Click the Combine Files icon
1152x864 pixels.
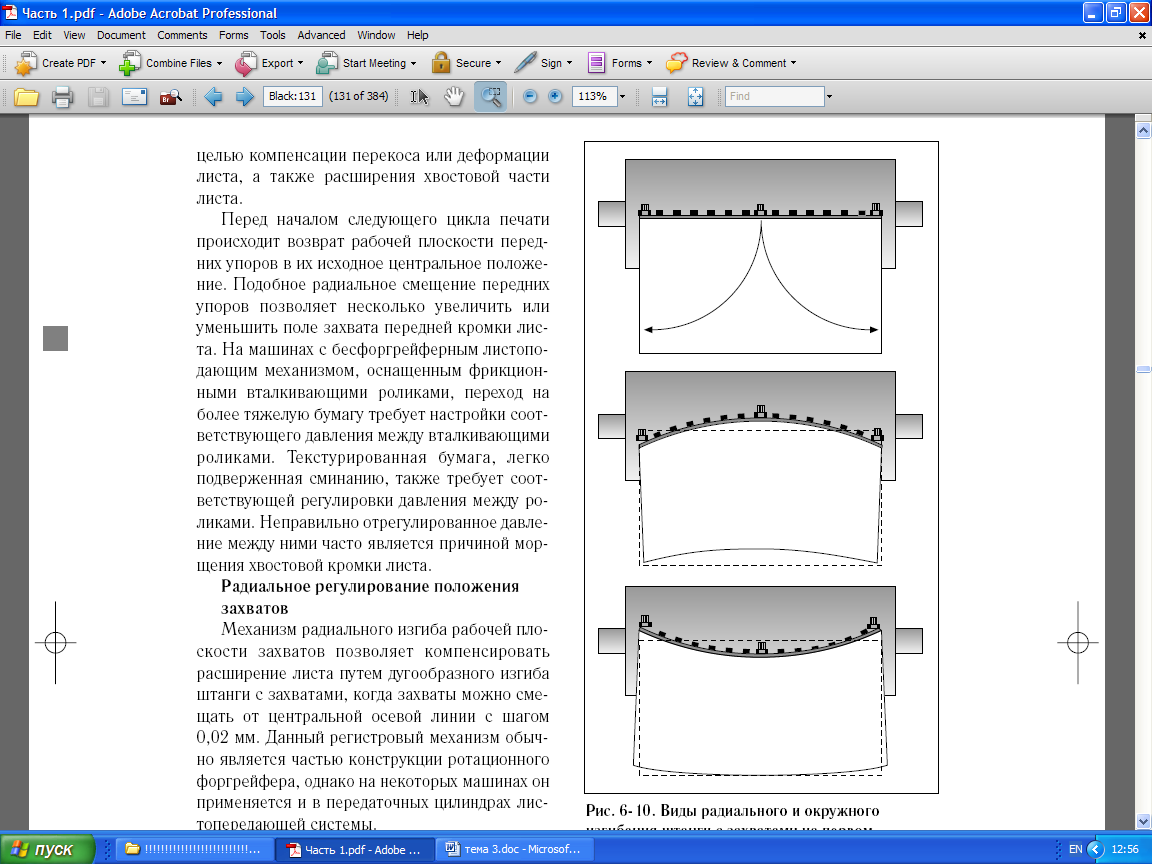[x=130, y=63]
